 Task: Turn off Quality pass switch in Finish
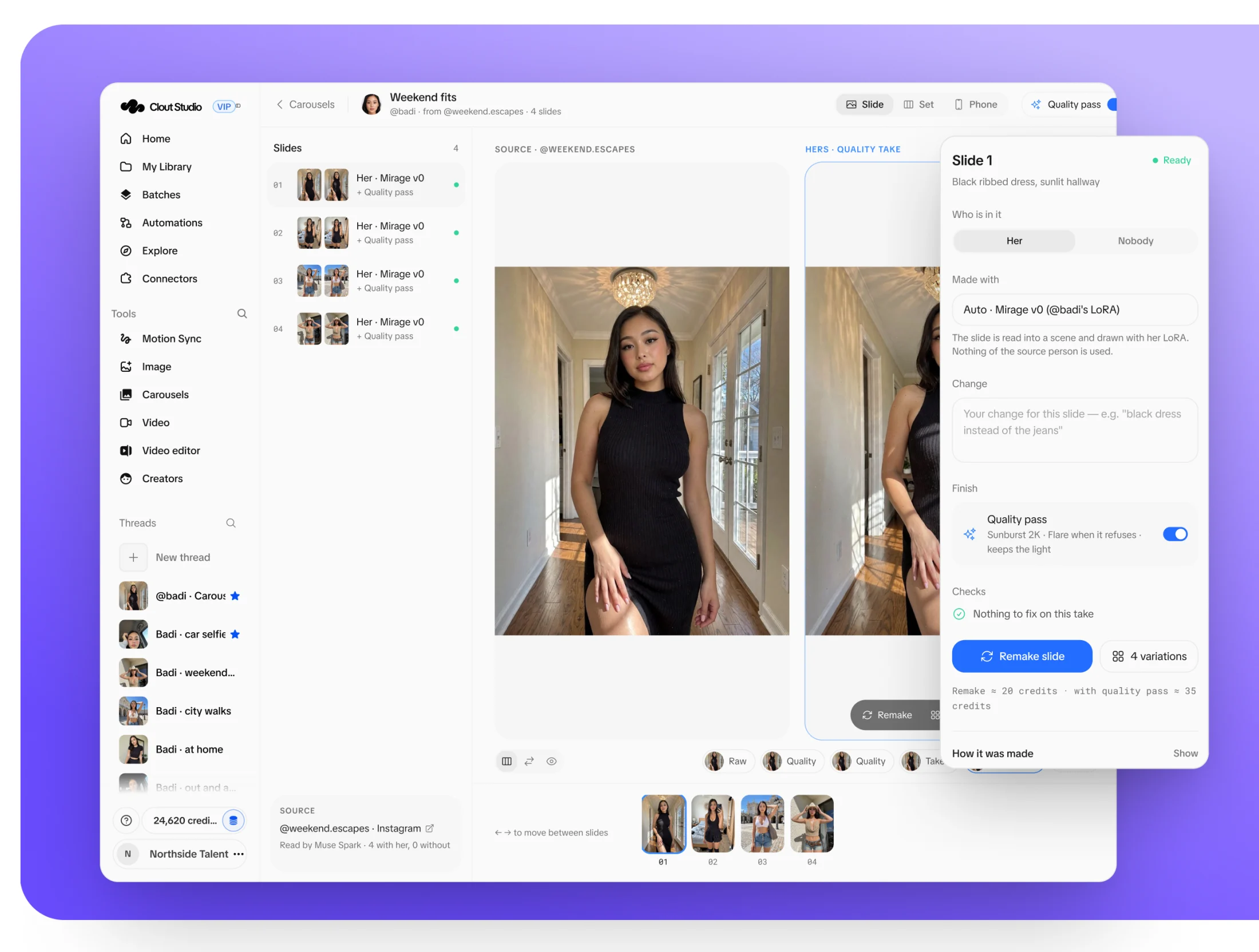[x=1175, y=534]
